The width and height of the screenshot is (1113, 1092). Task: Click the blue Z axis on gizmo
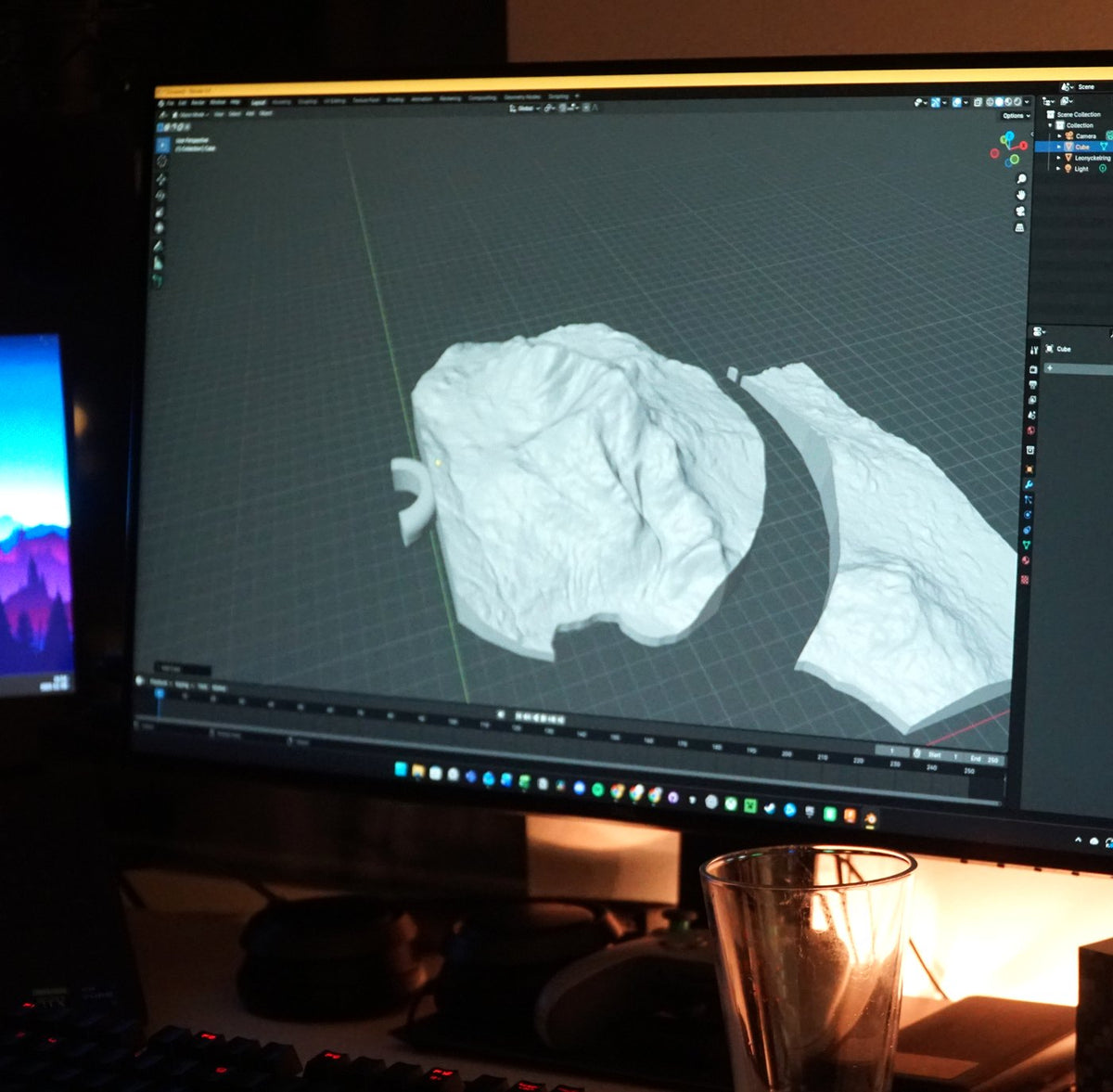pyautogui.click(x=1010, y=135)
